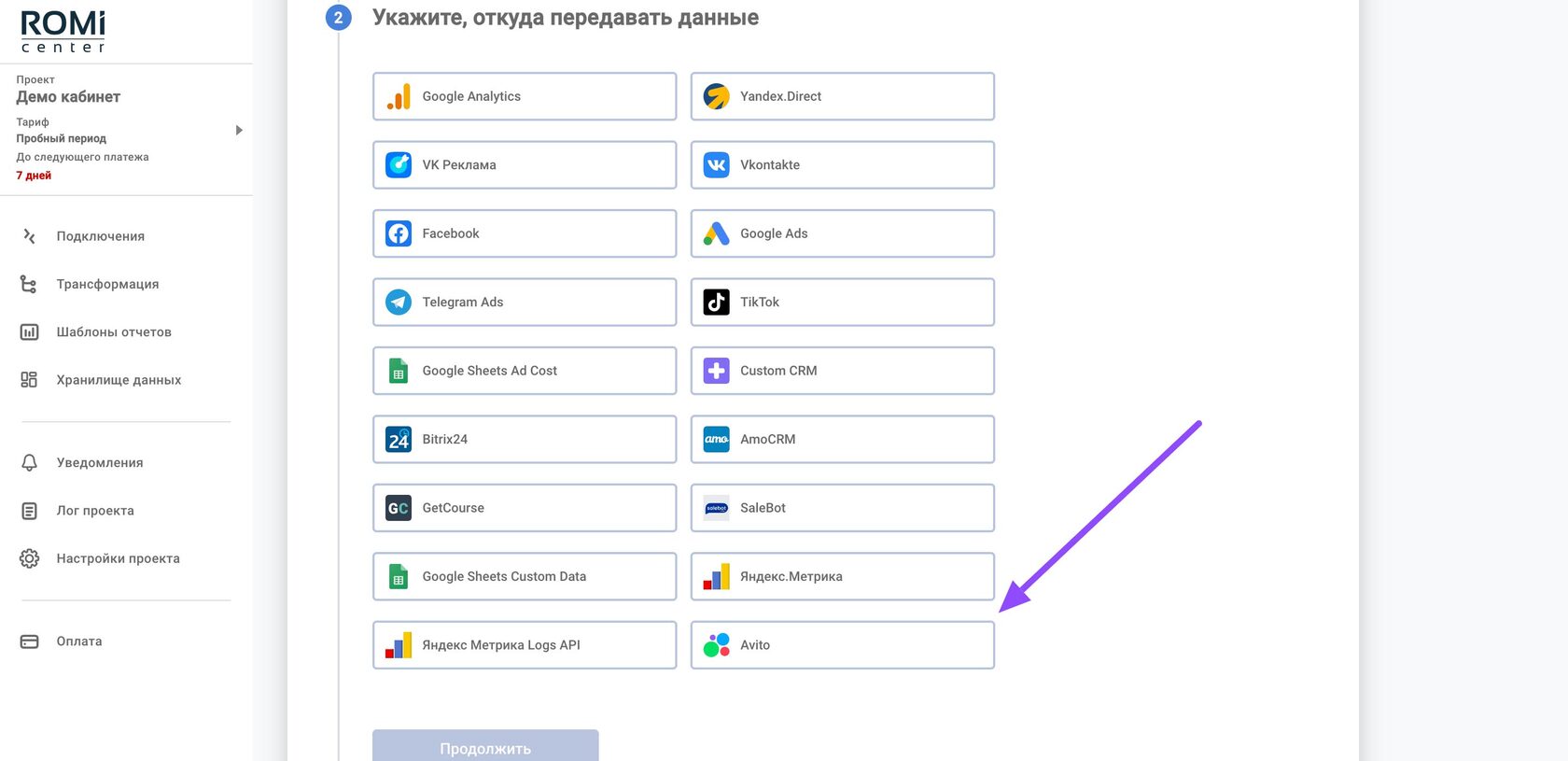Click the Яндекс Метрика Logs API icon
Screen dimensions: 1568x761
399,645
